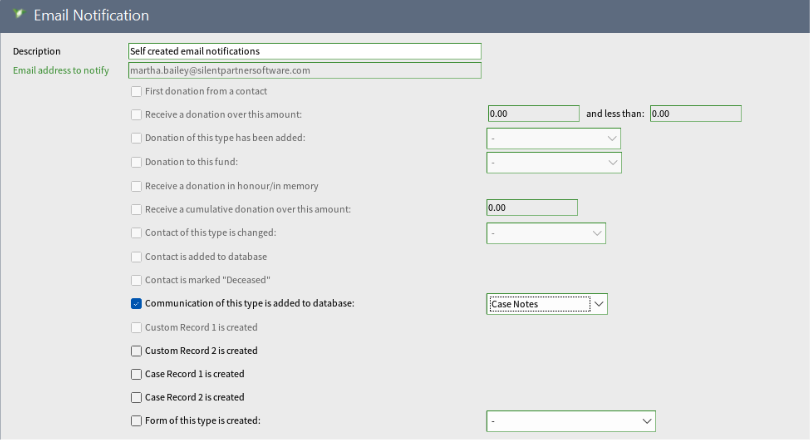Check Custom Record 1 is created
The width and height of the screenshot is (810, 440).
(136, 327)
